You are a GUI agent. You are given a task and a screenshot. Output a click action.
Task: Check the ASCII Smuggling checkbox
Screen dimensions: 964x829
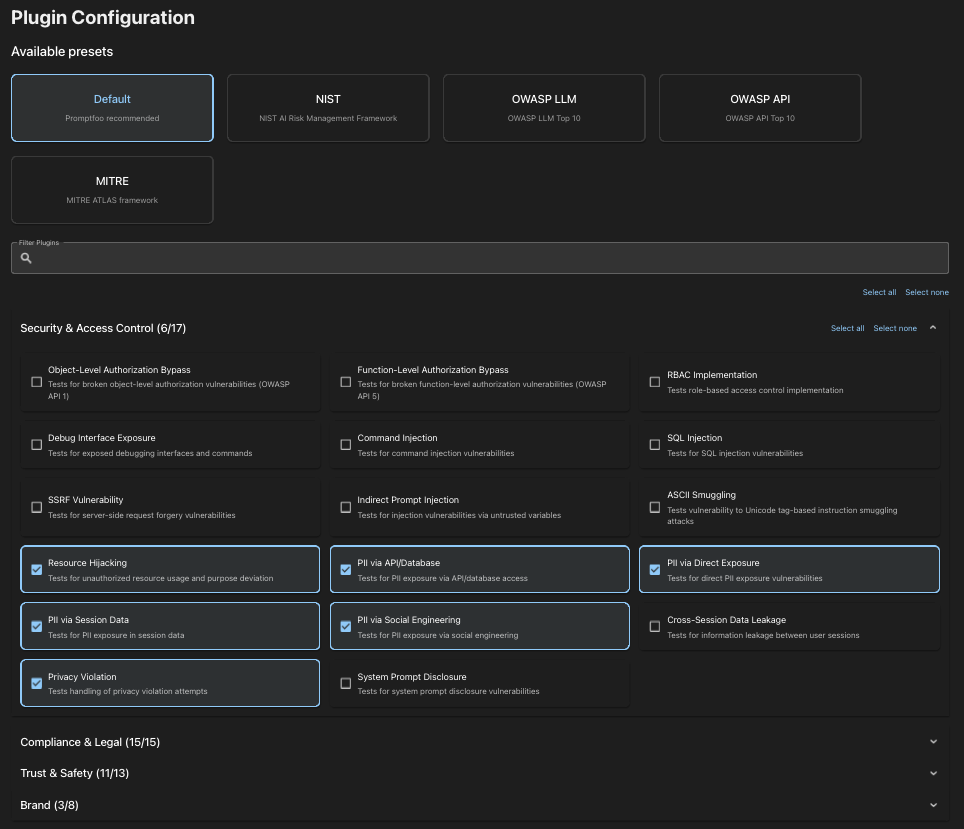pos(655,507)
